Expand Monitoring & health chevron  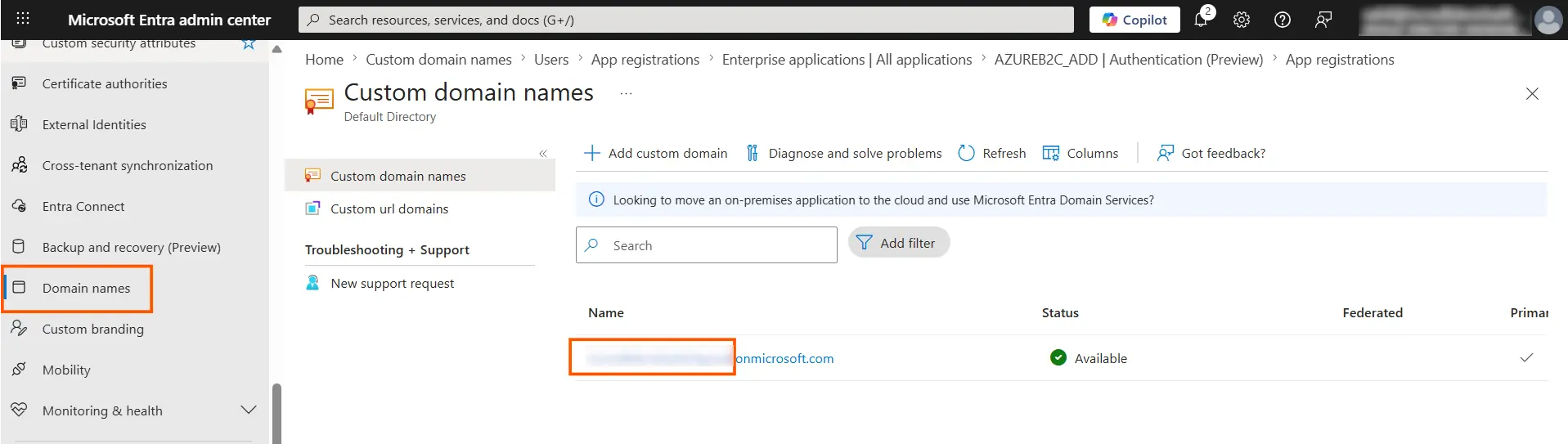(x=249, y=410)
